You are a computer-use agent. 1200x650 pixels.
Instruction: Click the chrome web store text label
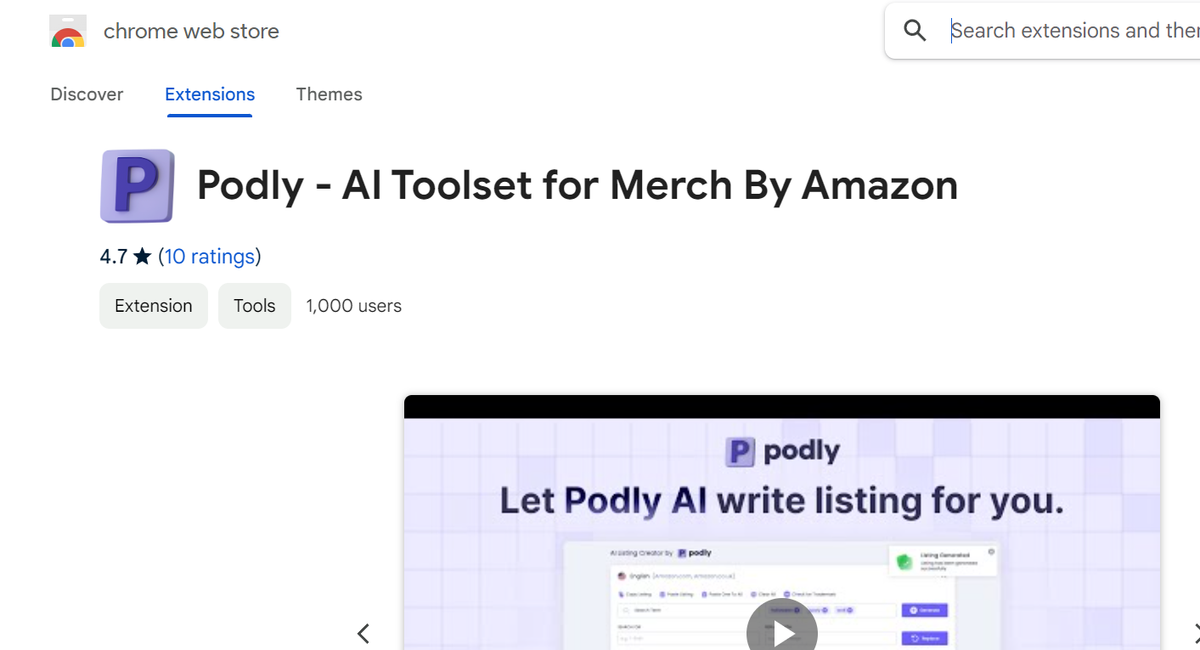(x=190, y=31)
